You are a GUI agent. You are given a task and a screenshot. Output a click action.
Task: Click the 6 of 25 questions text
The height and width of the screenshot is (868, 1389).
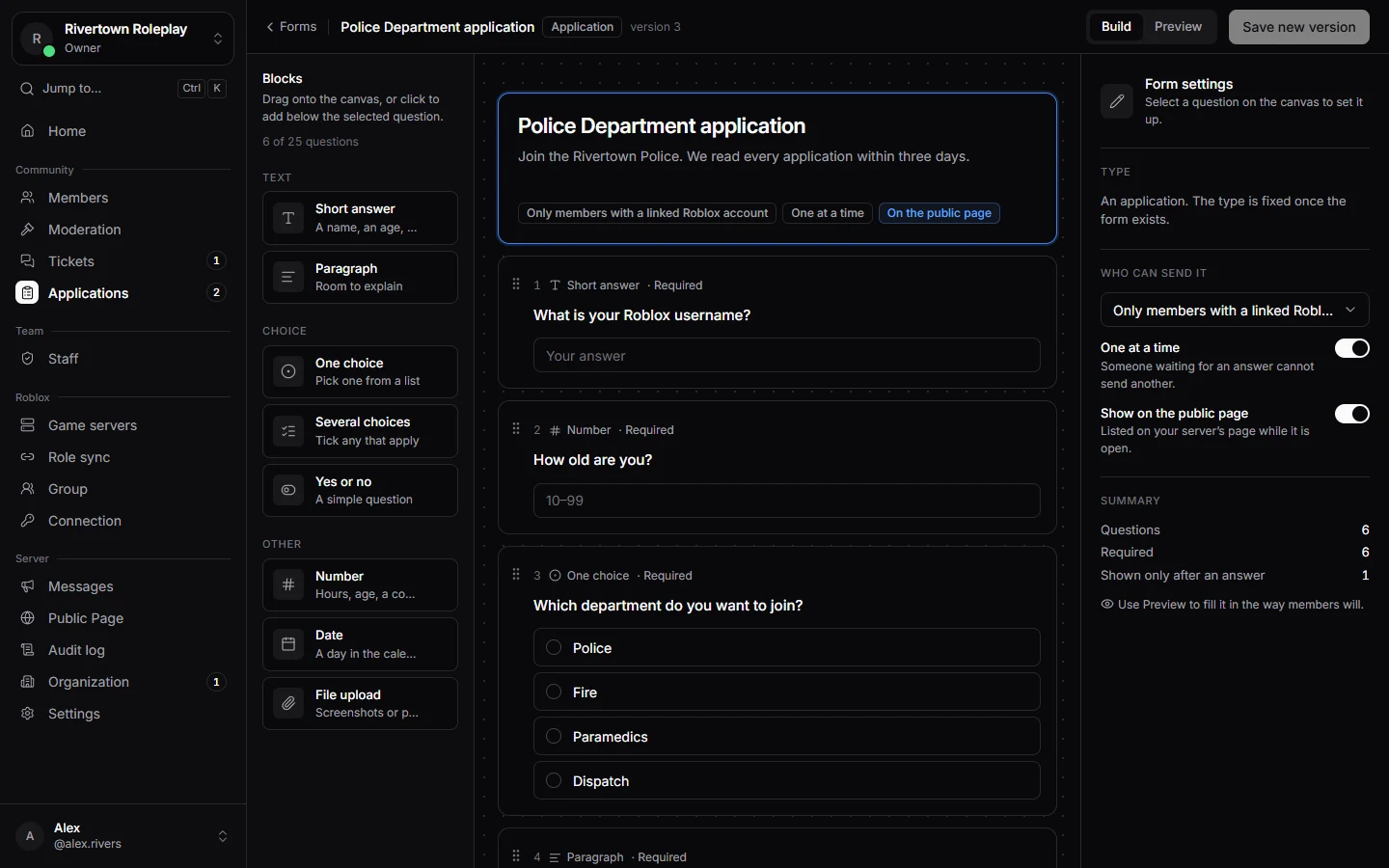coord(311,142)
